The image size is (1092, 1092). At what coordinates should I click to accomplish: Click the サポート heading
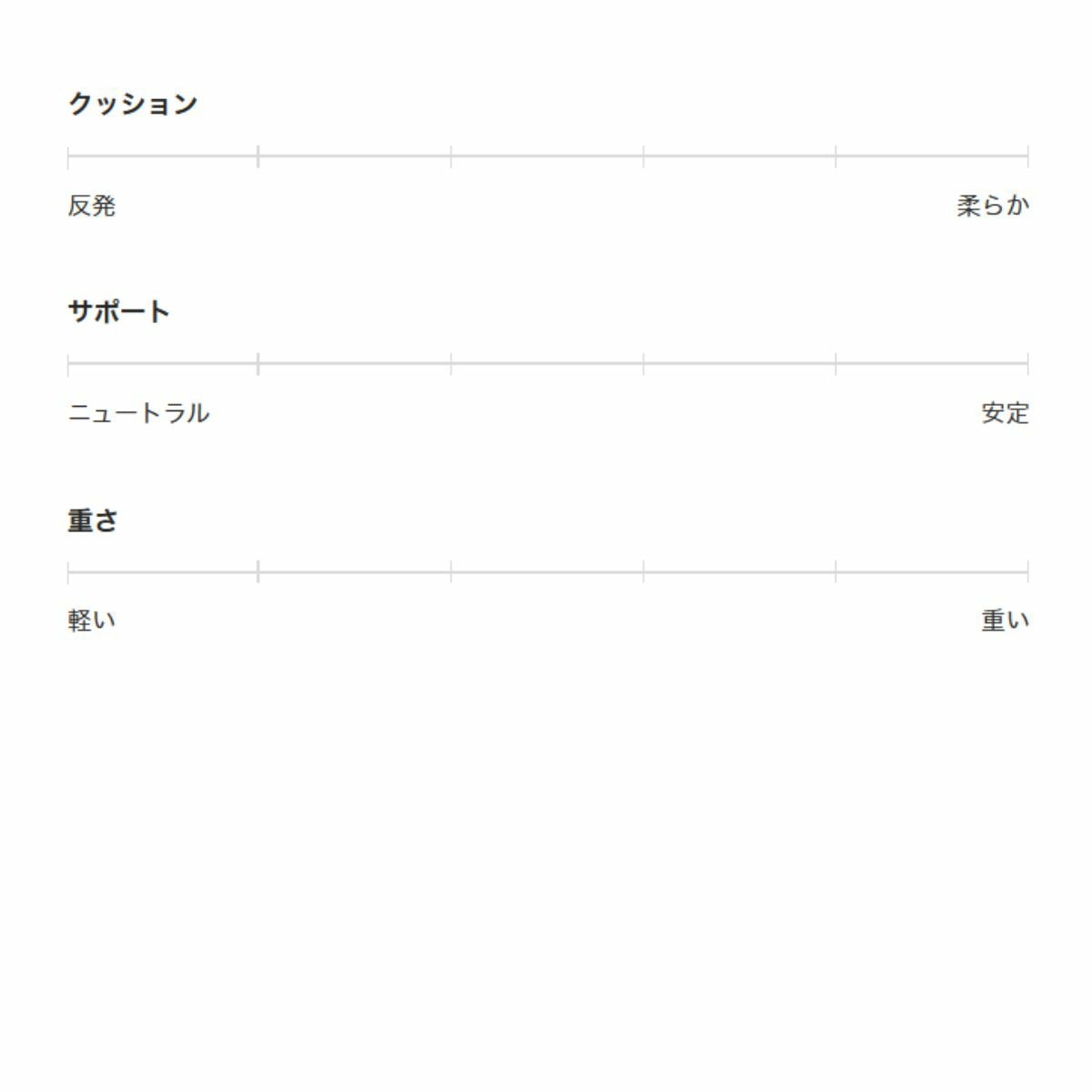pos(118,312)
